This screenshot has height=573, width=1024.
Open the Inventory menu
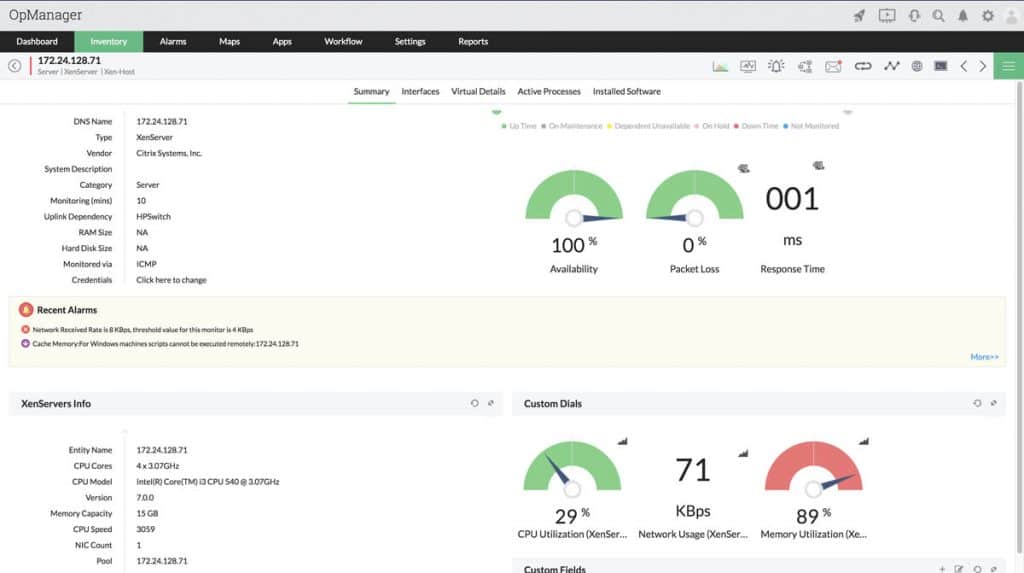108,41
